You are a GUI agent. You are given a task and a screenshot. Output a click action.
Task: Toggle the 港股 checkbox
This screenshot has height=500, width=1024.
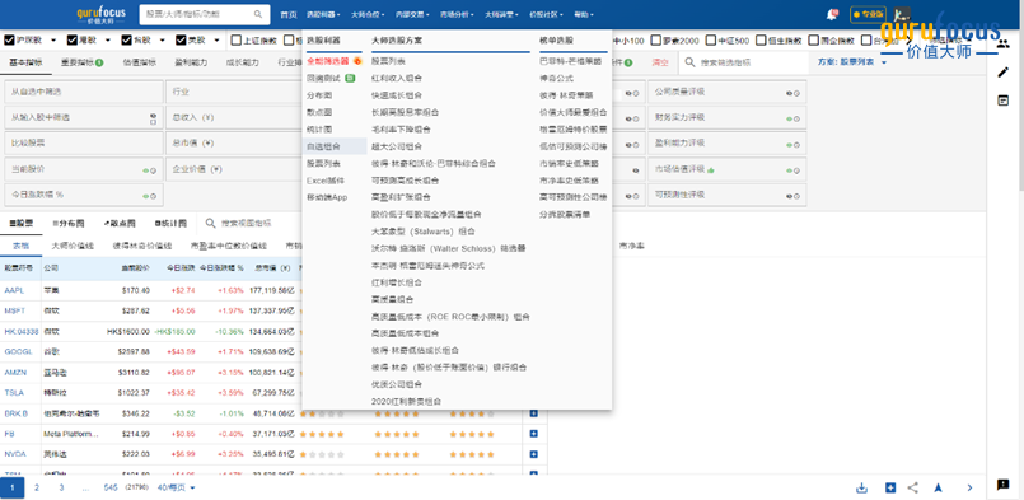[x=72, y=40]
